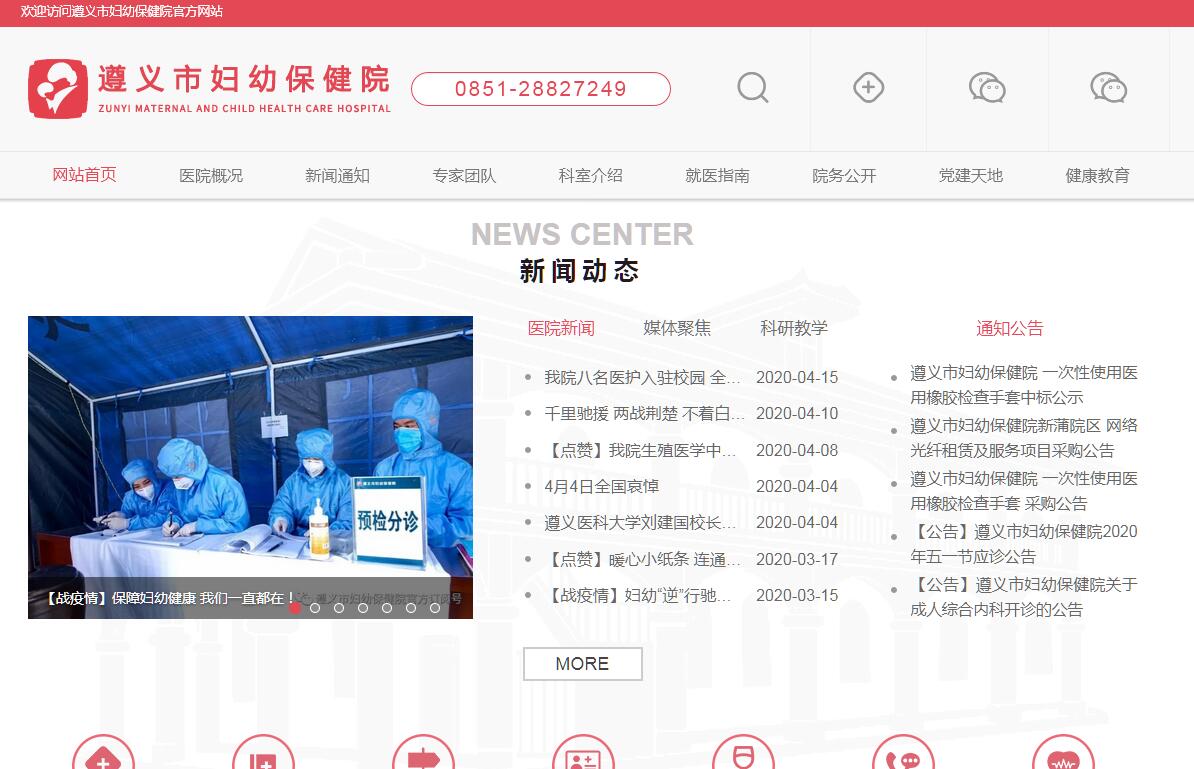Viewport: 1194px width, 769px height.
Task: Click the magnifier search icon in header
Action: (752, 88)
